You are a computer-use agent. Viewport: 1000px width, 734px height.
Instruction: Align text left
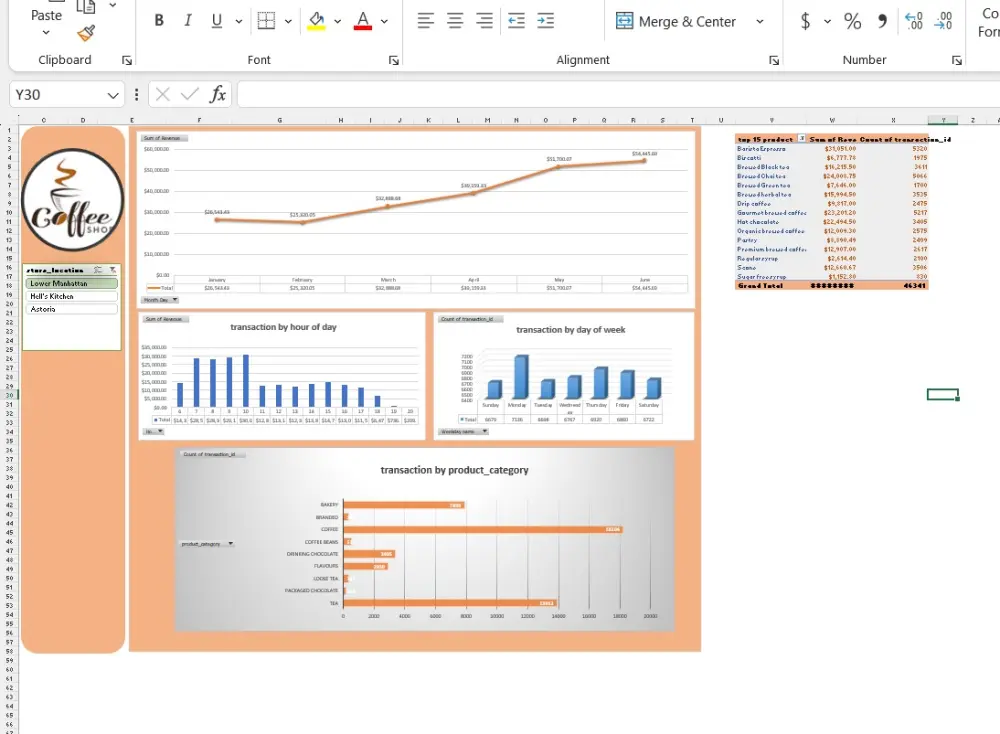tap(425, 20)
